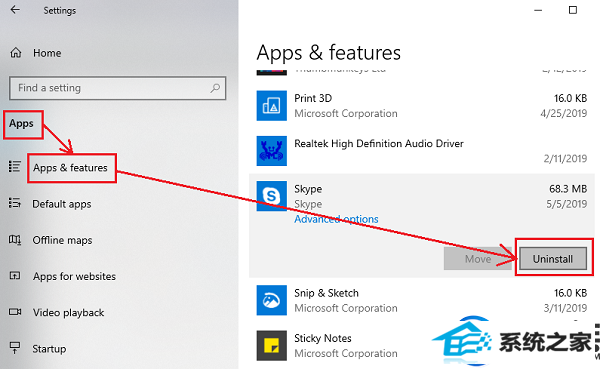
Task: Click the search magnifier icon
Action: point(215,88)
